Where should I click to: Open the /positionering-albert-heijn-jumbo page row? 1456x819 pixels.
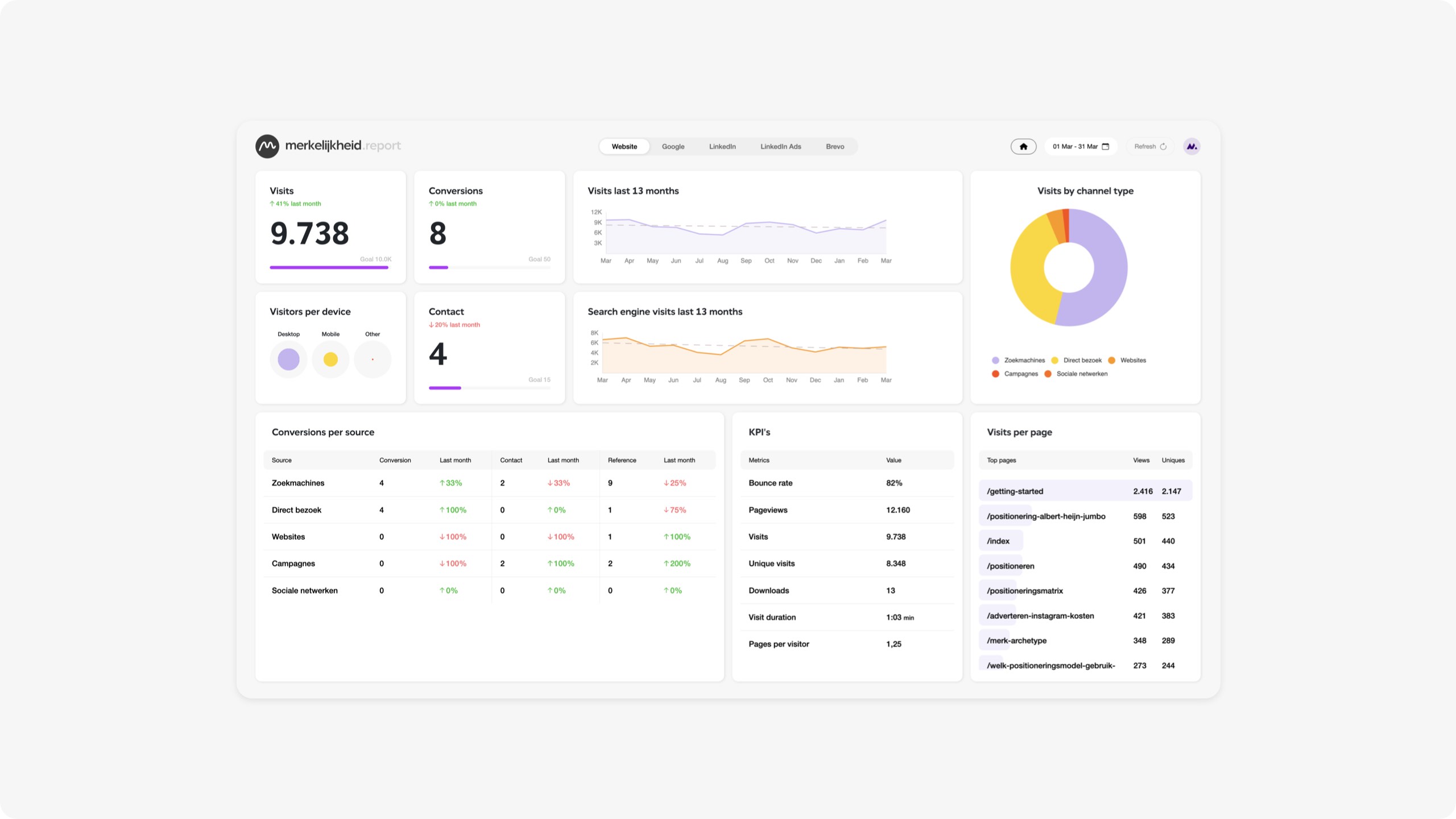tap(1085, 516)
